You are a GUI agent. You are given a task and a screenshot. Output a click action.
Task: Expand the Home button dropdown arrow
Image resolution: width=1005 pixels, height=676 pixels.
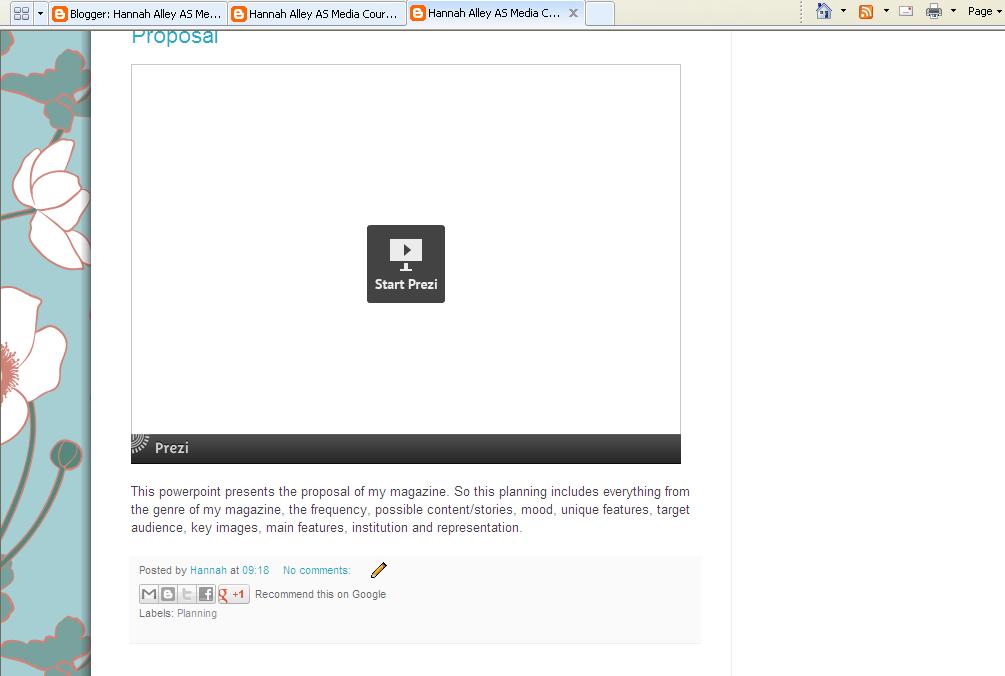click(843, 11)
